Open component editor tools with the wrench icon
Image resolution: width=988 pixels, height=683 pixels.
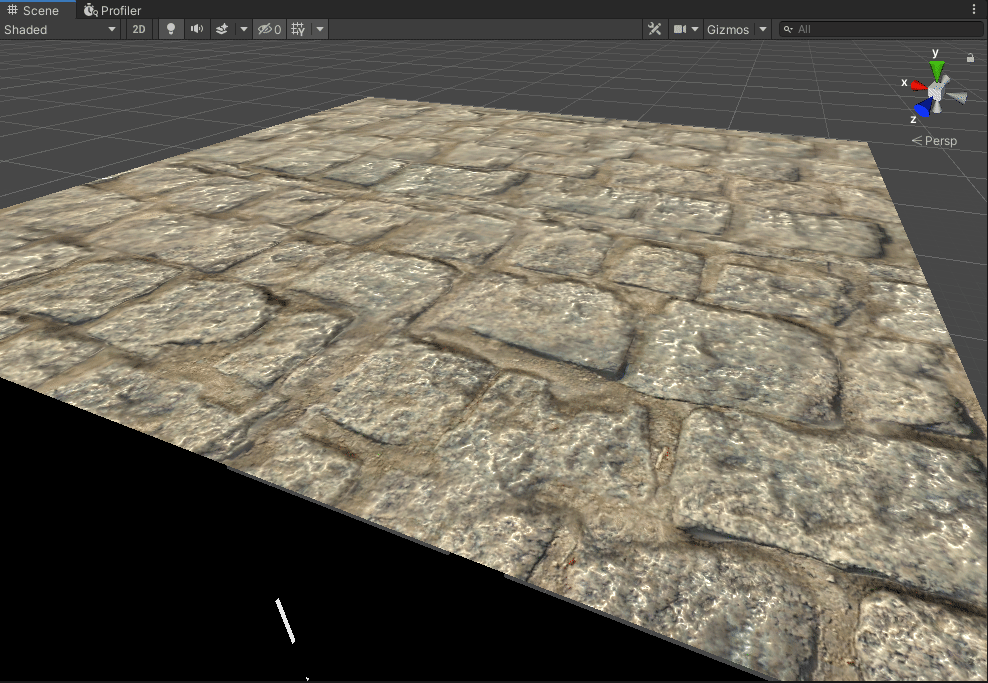pyautogui.click(x=654, y=29)
